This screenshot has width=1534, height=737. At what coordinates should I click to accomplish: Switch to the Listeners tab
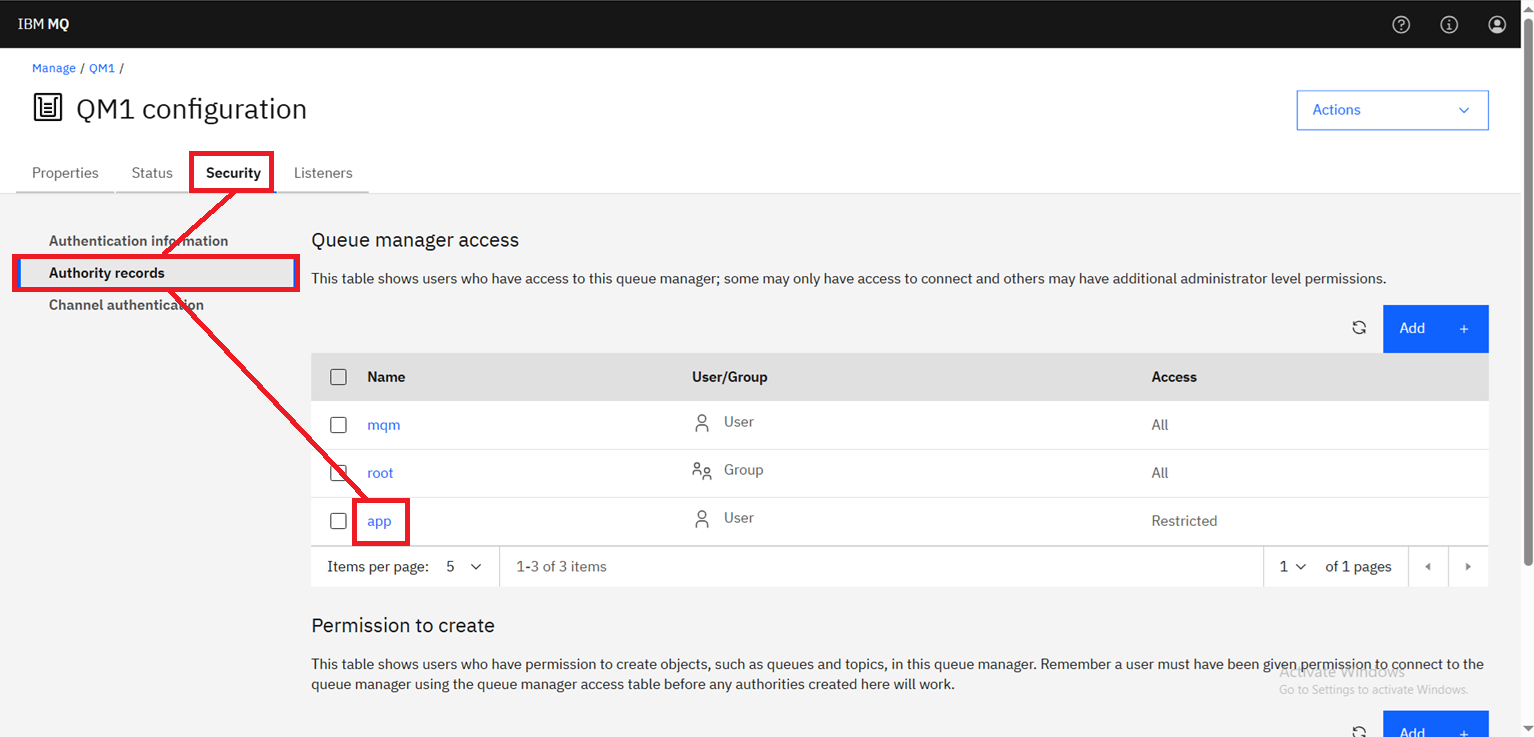click(323, 173)
